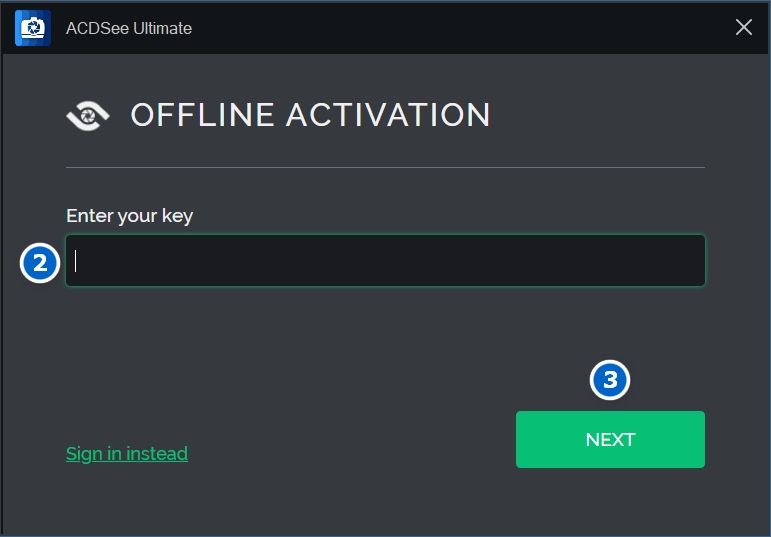Click the word OFFLINE in the heading
The height and width of the screenshot is (537, 771).
click(x=203, y=115)
